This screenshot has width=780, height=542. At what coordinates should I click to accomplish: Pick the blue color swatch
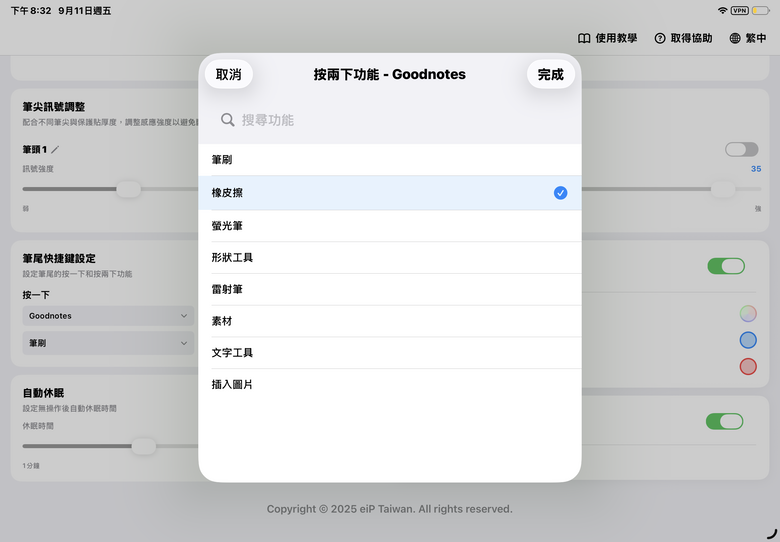[748, 340]
